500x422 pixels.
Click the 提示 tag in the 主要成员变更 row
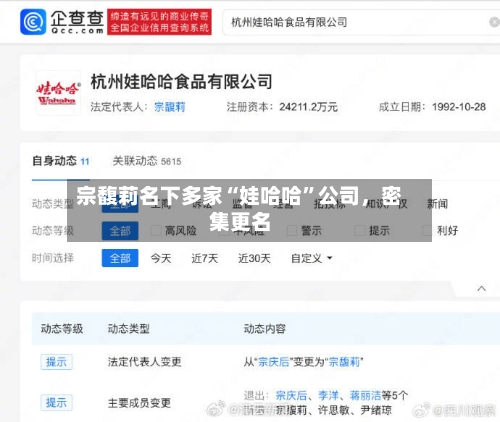click(x=56, y=403)
